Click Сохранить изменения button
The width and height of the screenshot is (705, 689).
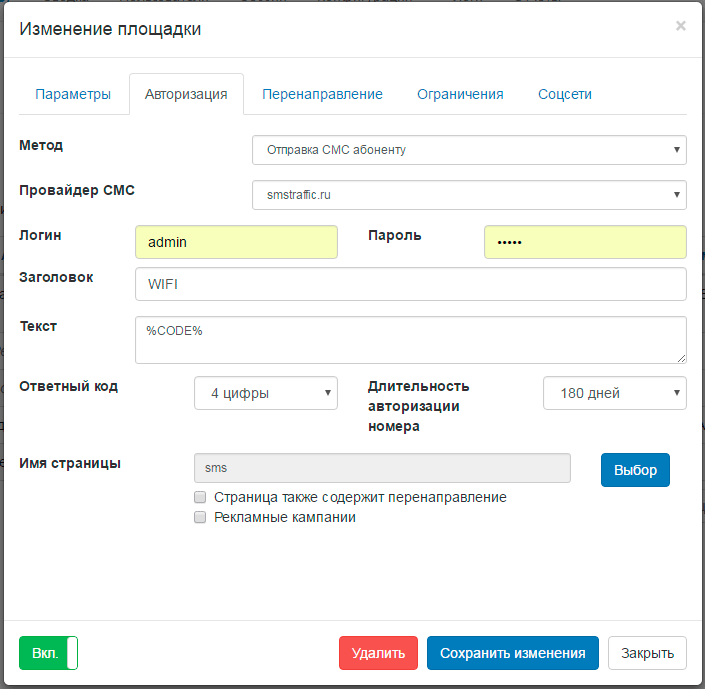coord(512,653)
